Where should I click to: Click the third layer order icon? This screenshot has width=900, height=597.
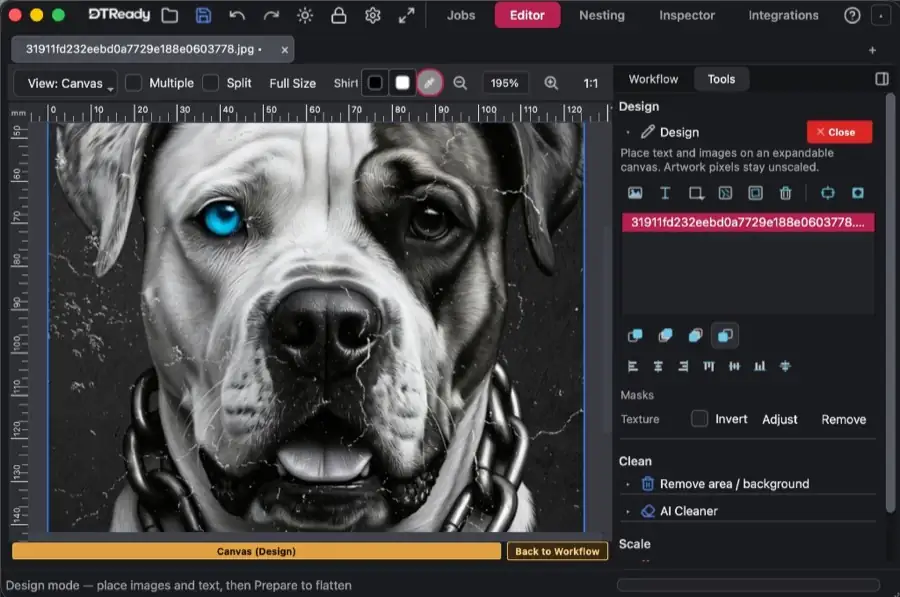click(x=695, y=335)
